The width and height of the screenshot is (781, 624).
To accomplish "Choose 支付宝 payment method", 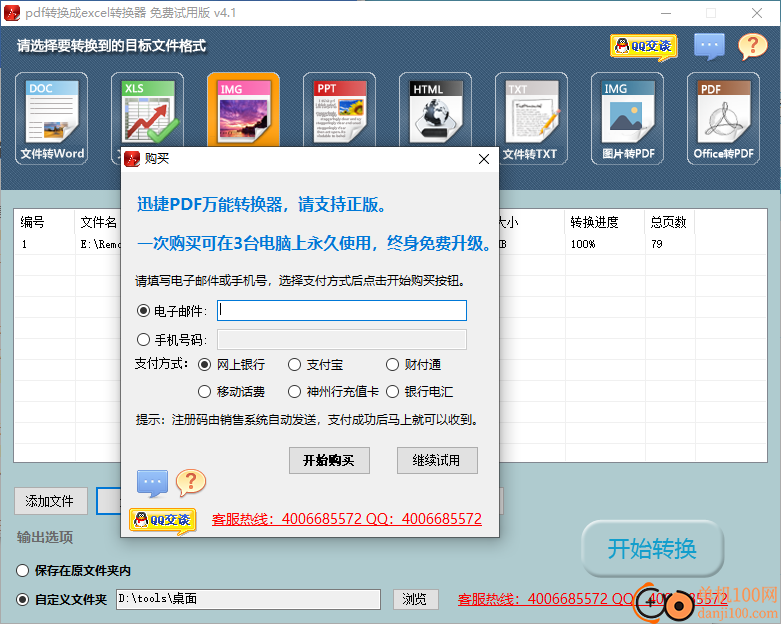I will click(294, 365).
